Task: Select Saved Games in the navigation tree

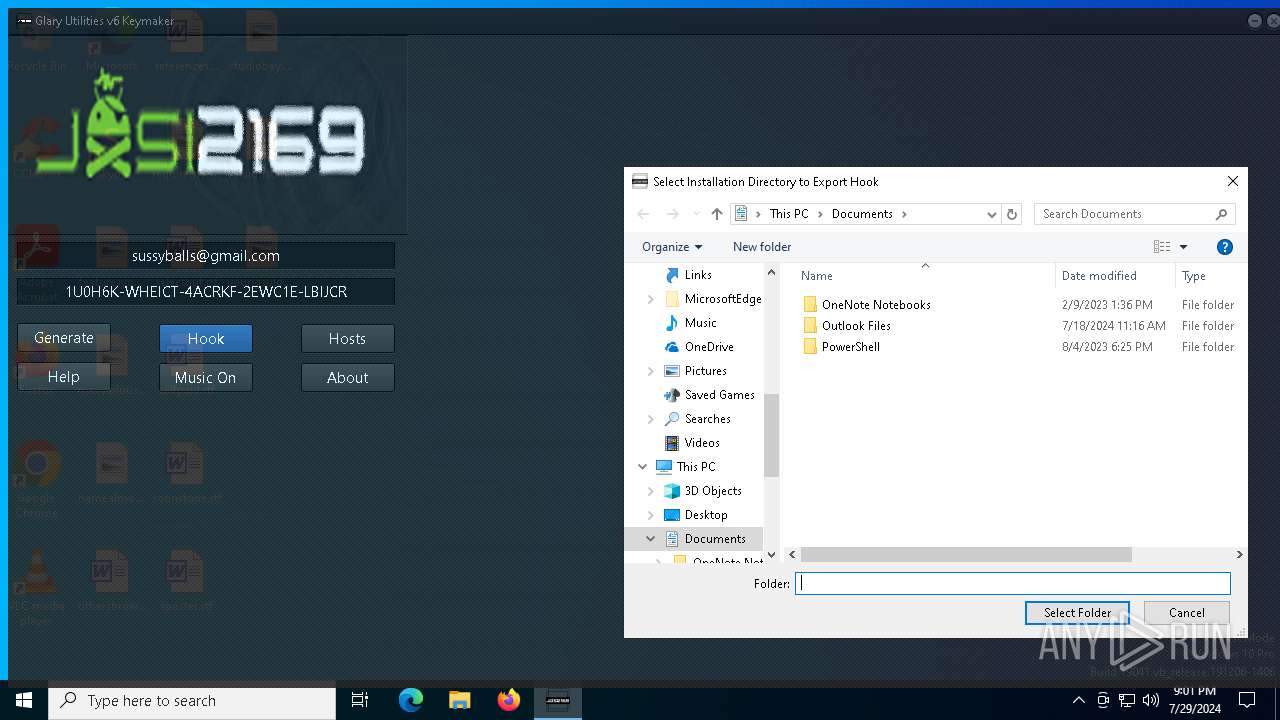Action: click(719, 395)
